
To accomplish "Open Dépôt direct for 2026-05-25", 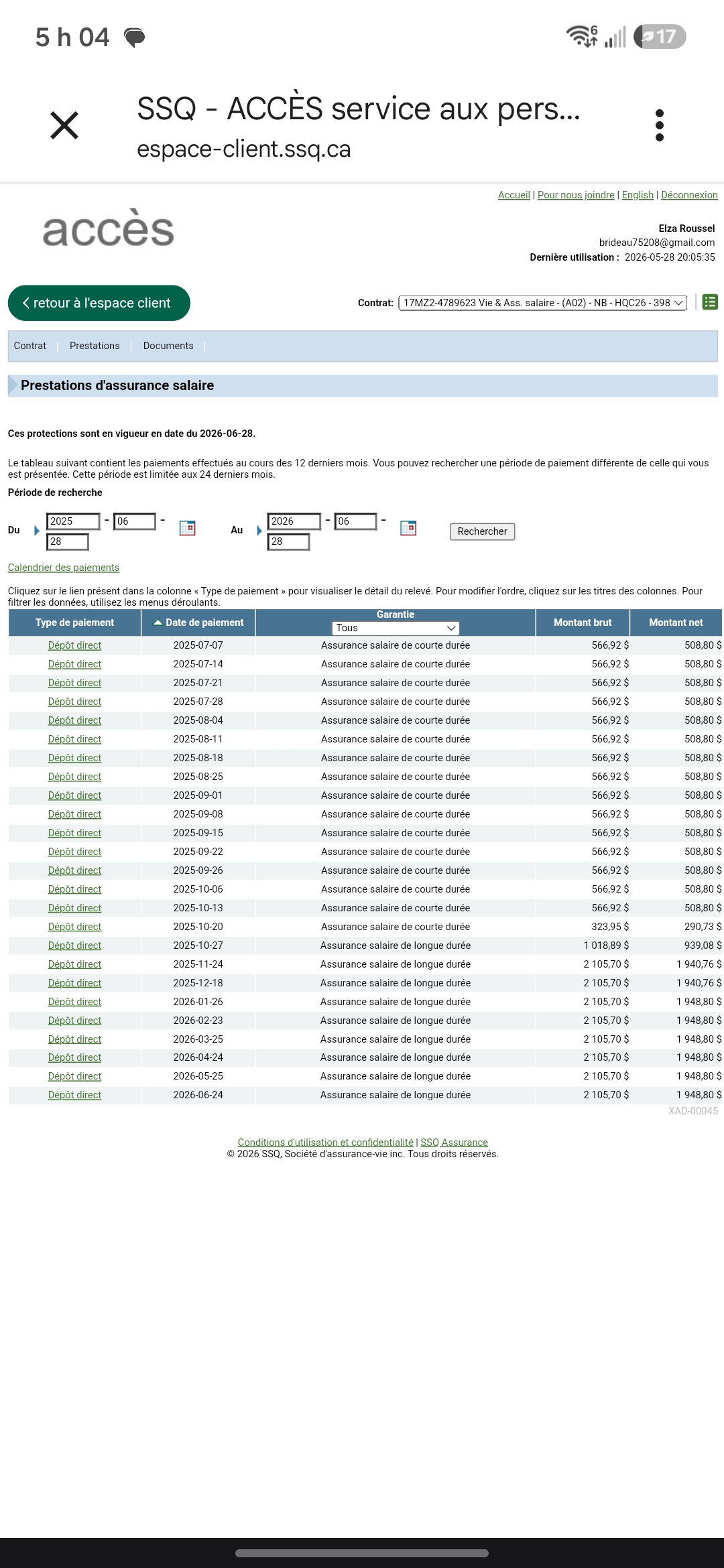I will (x=74, y=1076).
